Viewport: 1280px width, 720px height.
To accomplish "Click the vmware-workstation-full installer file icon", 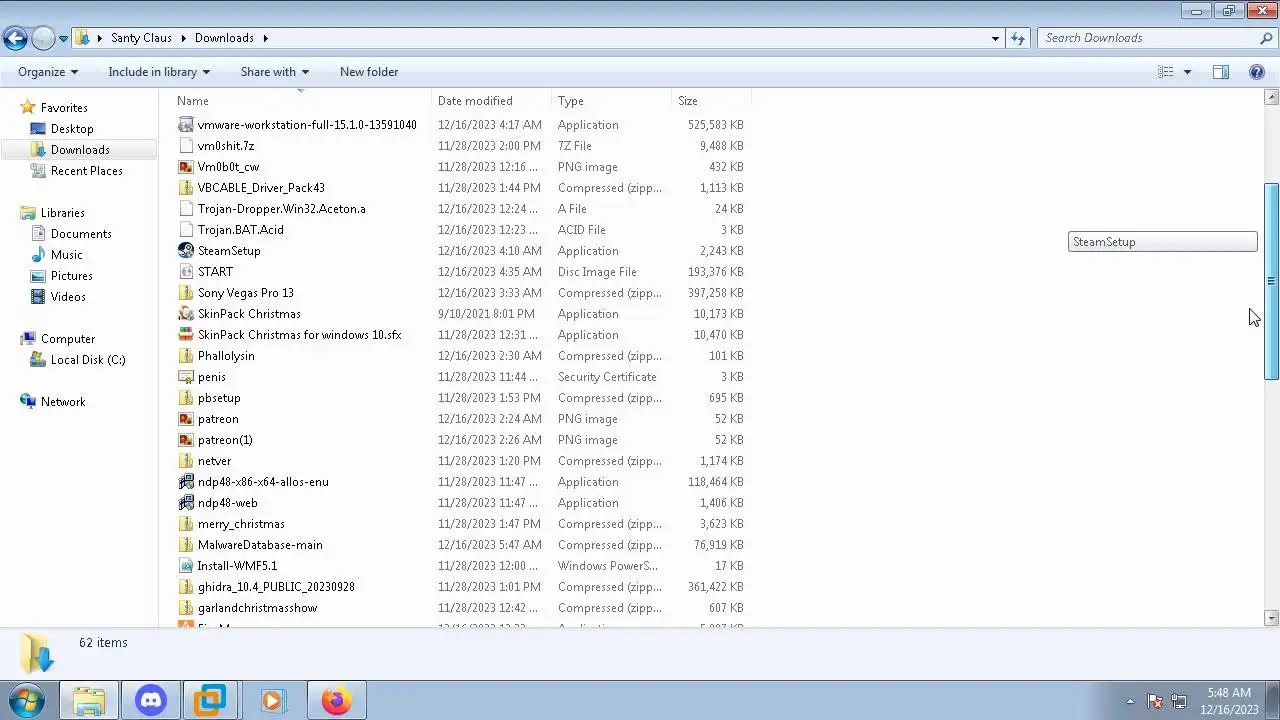I will pyautogui.click(x=185, y=125).
